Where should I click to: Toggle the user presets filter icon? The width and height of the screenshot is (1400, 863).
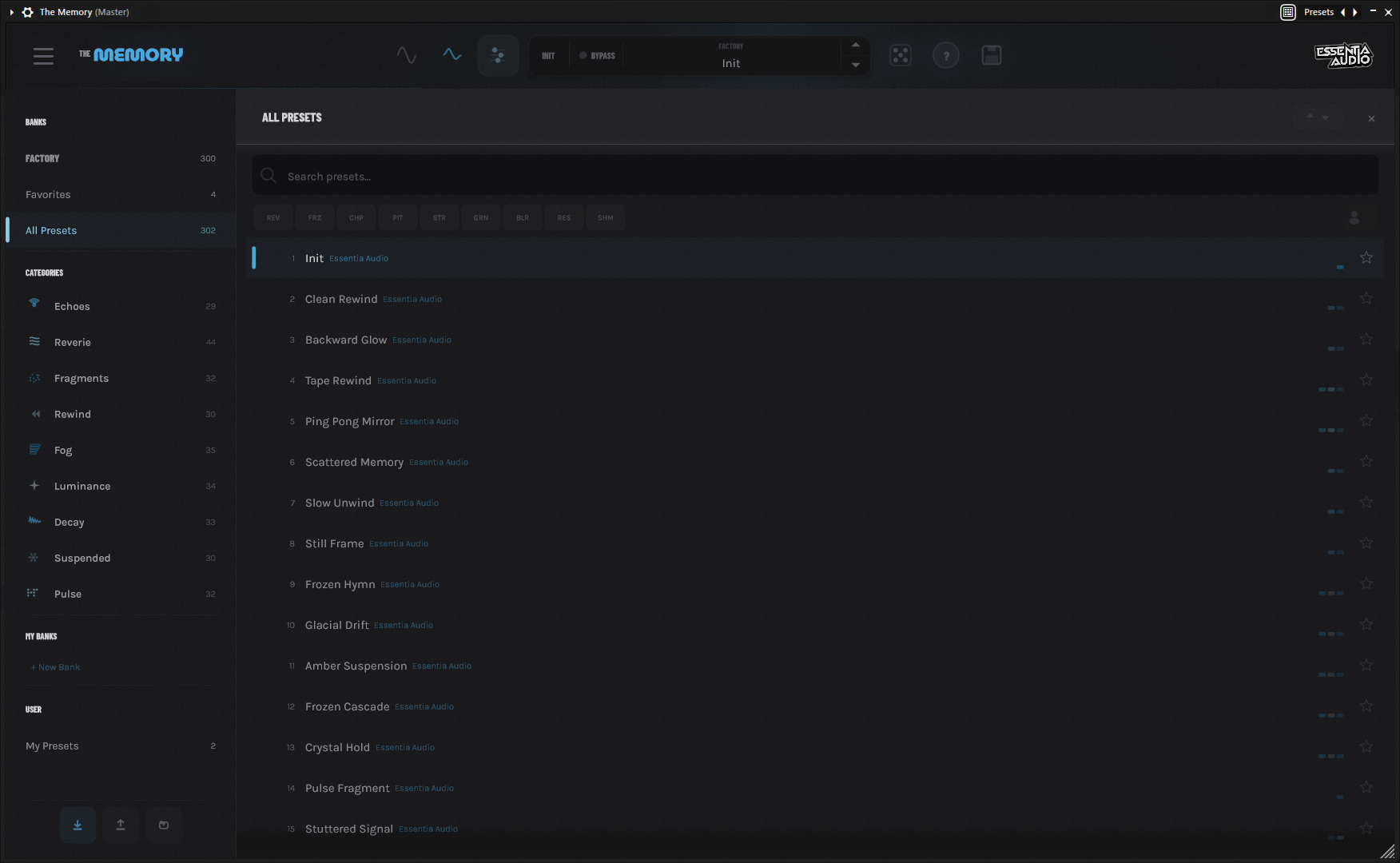1354,216
